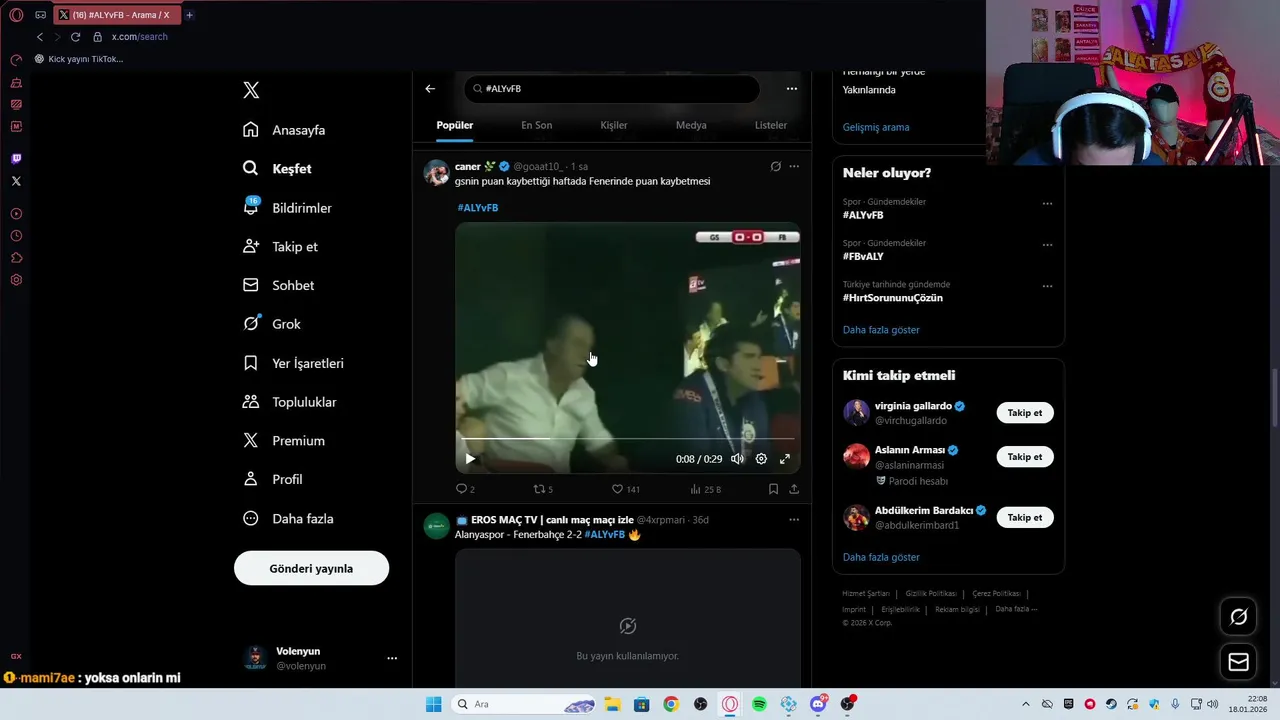Open Volenyun account switcher menu
This screenshot has height=720, width=1280.
[392, 658]
